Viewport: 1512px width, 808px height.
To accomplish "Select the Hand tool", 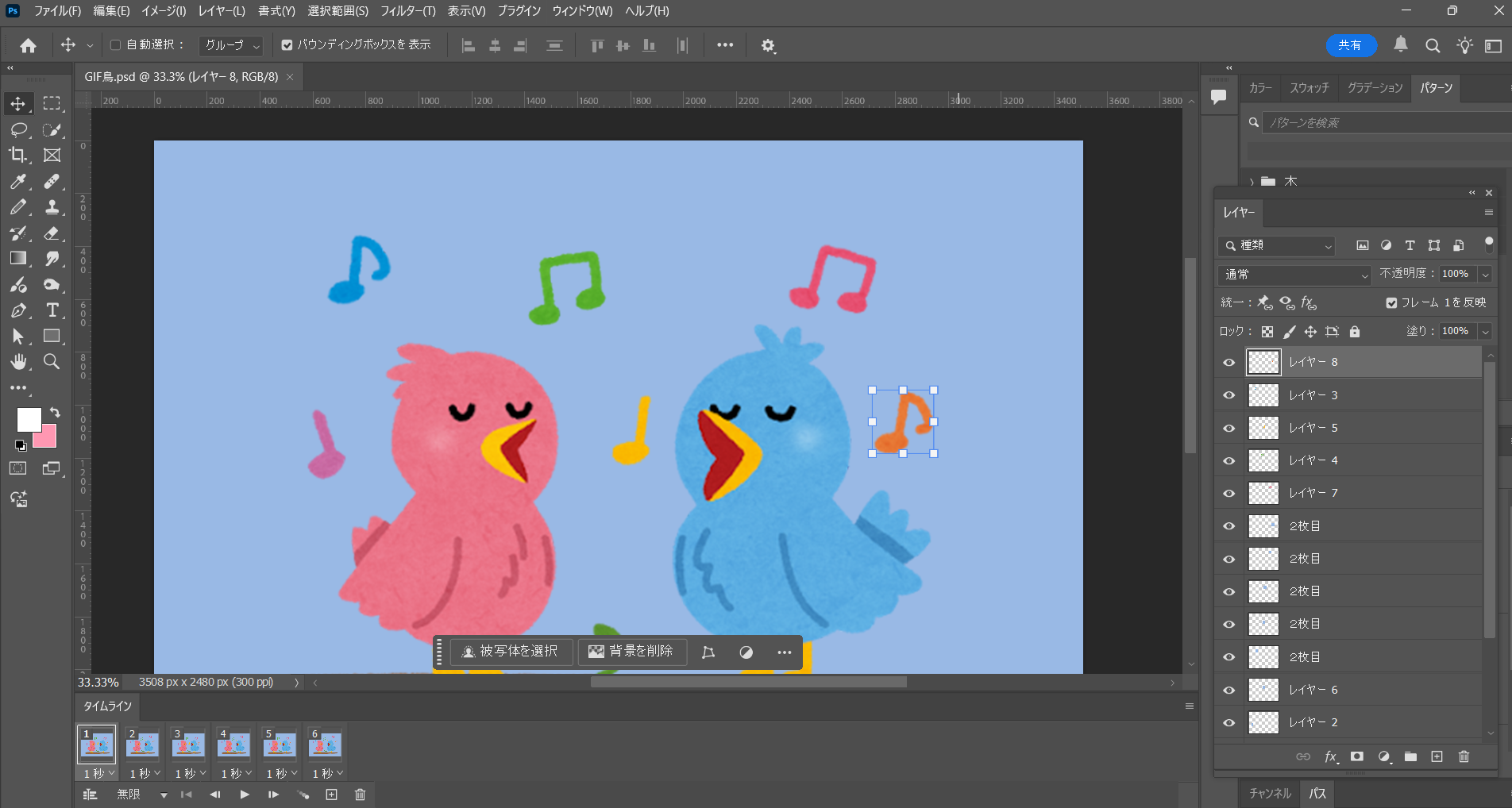I will [x=17, y=362].
